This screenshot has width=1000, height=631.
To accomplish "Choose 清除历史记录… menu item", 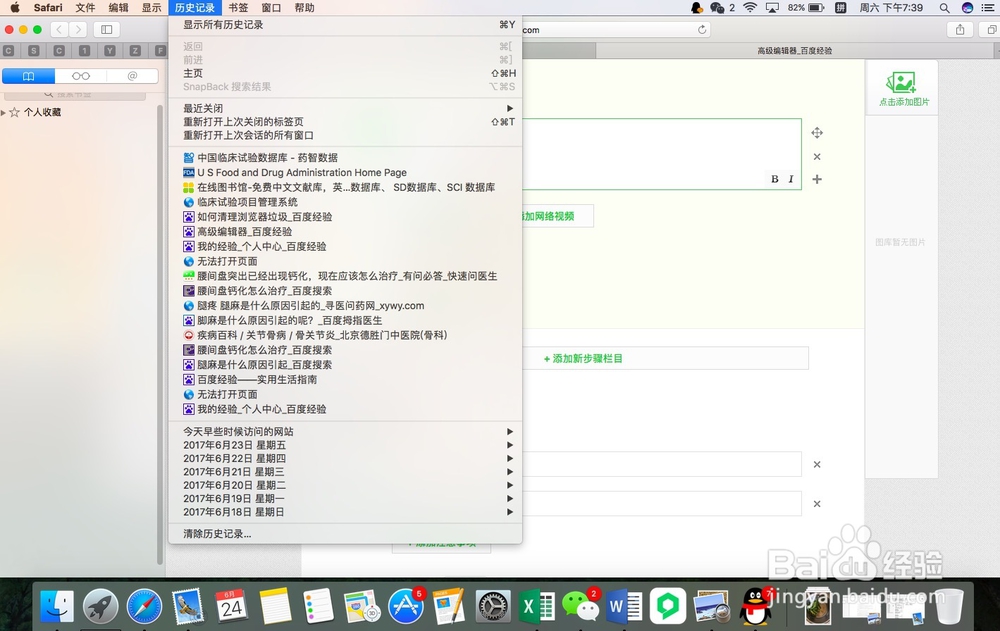I will pyautogui.click(x=345, y=534).
